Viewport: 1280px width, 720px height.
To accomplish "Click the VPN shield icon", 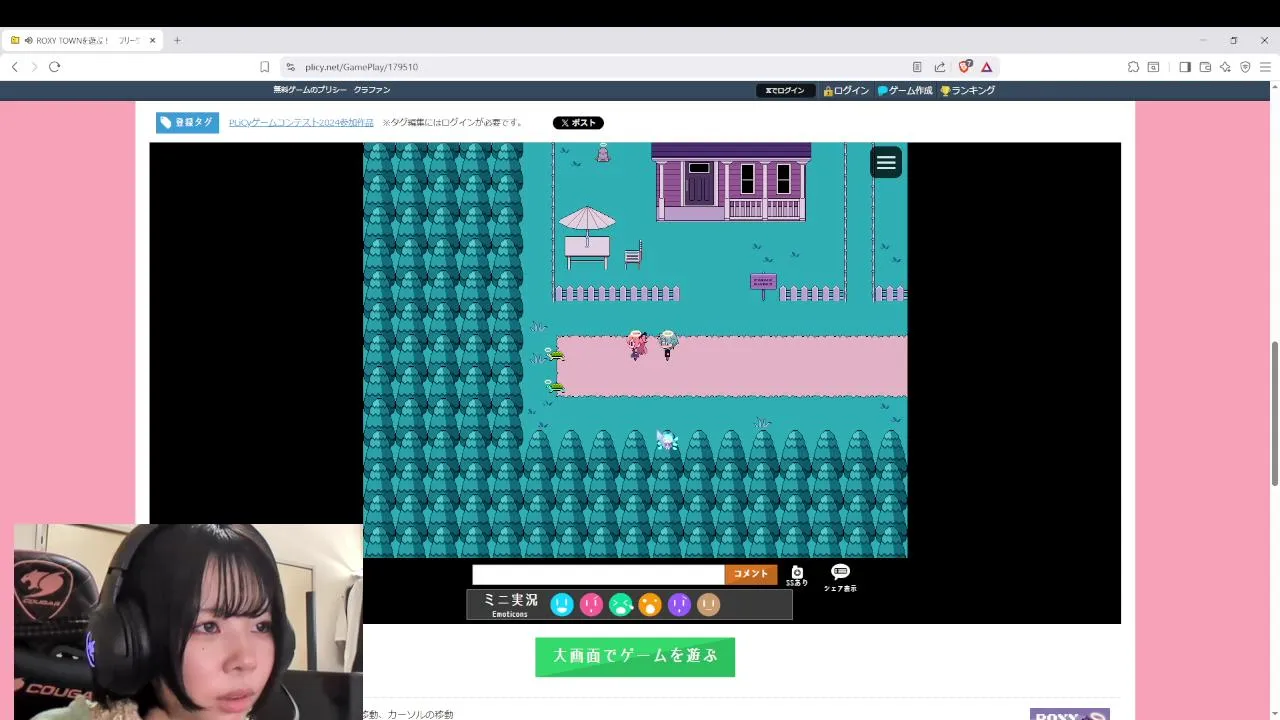I will tap(1245, 67).
